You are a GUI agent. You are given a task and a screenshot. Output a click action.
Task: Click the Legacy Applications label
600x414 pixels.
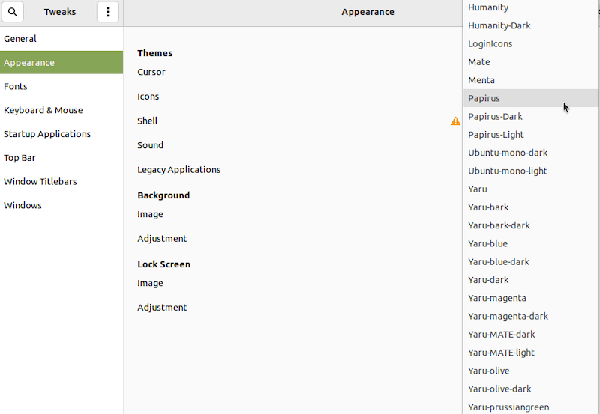tap(179, 170)
